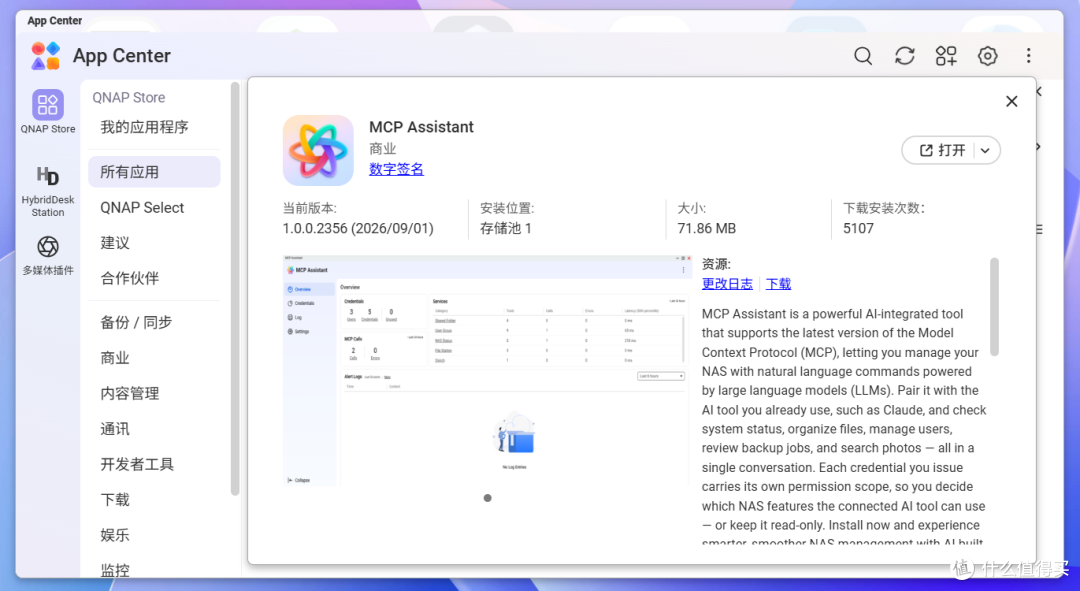Open the 备份 / 同步 category
The height and width of the screenshot is (591, 1080).
136,322
